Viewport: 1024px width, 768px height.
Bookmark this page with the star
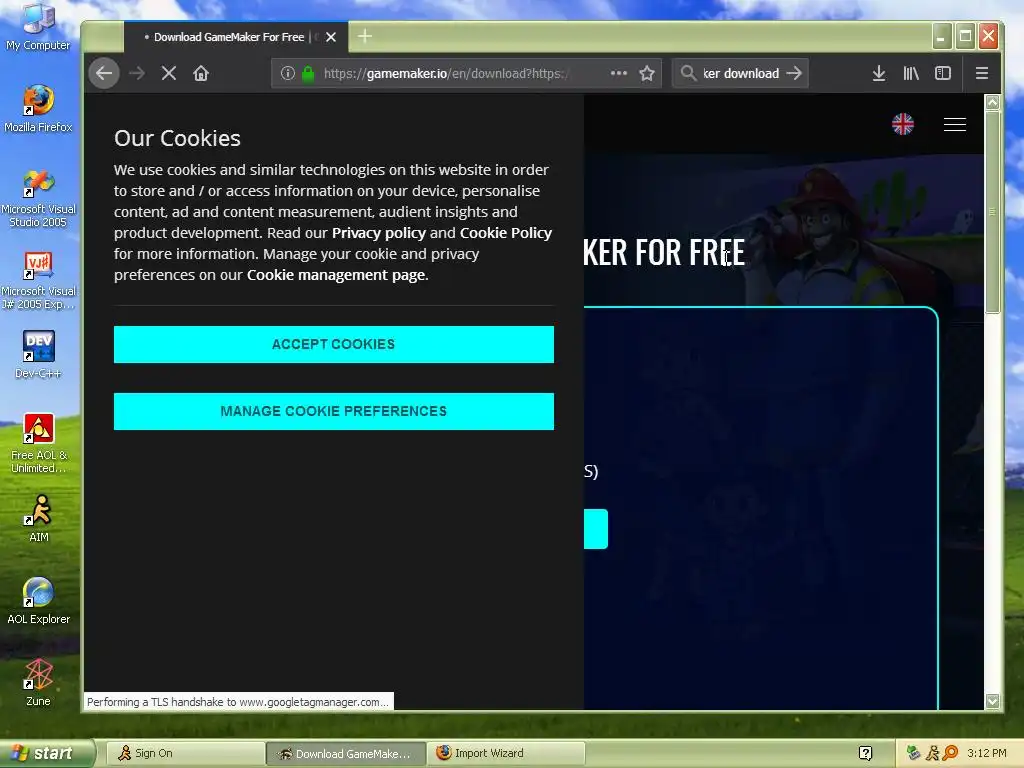pos(647,73)
